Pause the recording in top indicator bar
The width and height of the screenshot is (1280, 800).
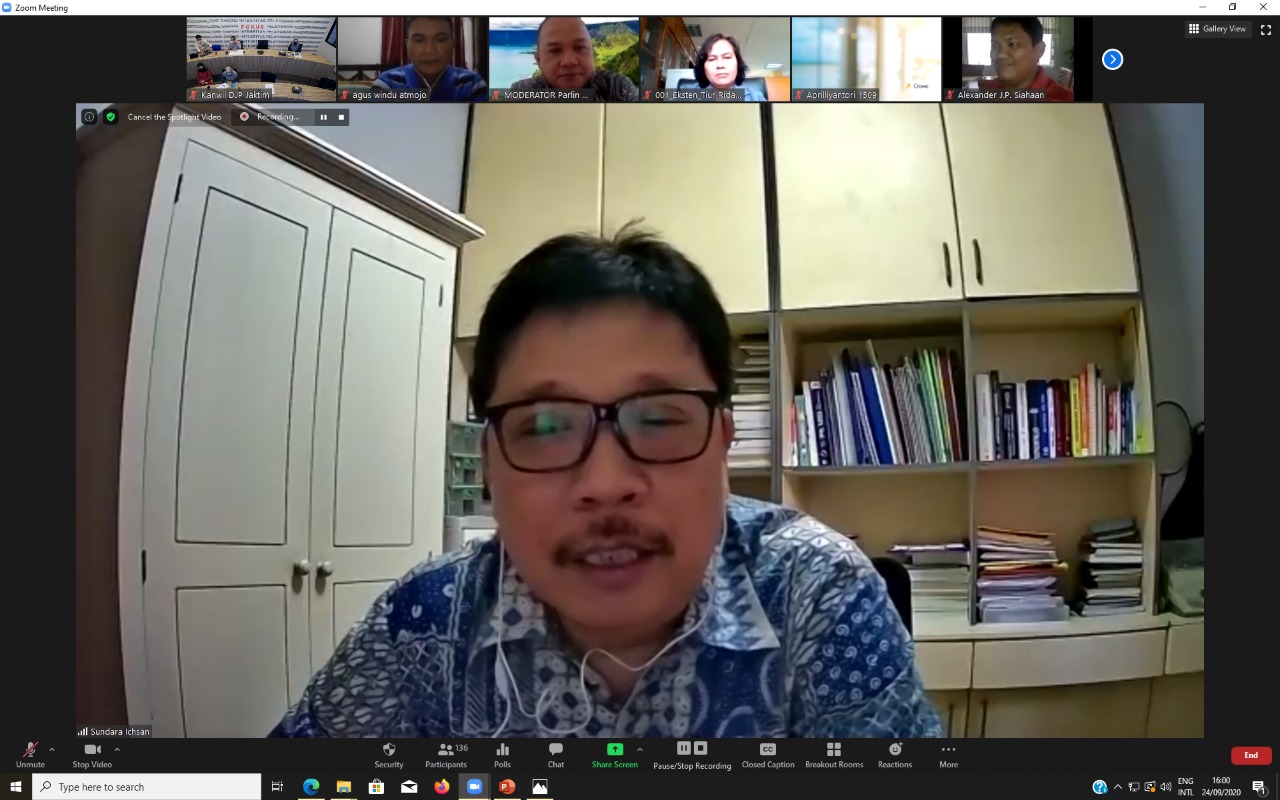tap(323, 117)
